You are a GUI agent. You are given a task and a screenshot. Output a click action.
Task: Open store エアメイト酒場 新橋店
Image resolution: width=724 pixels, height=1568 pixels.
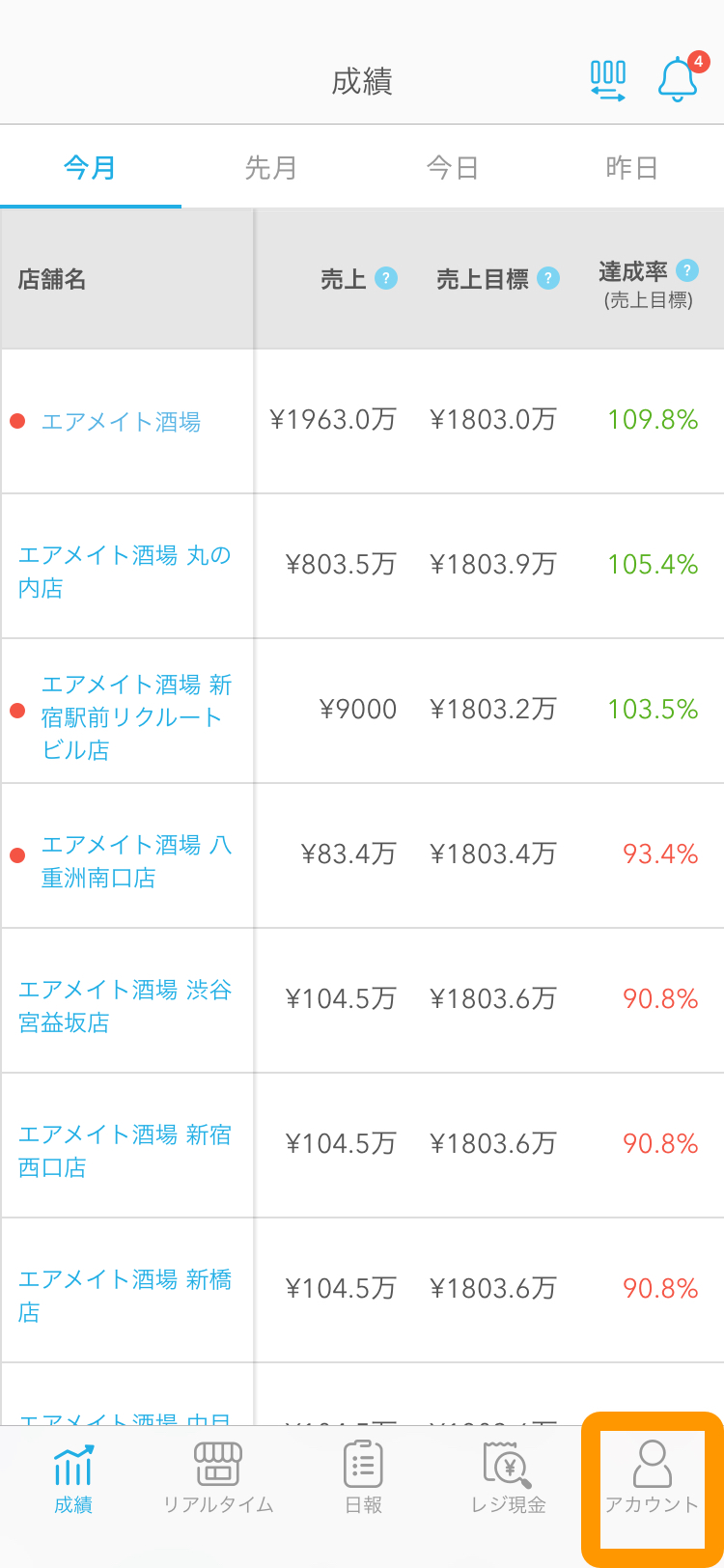tap(125, 1295)
